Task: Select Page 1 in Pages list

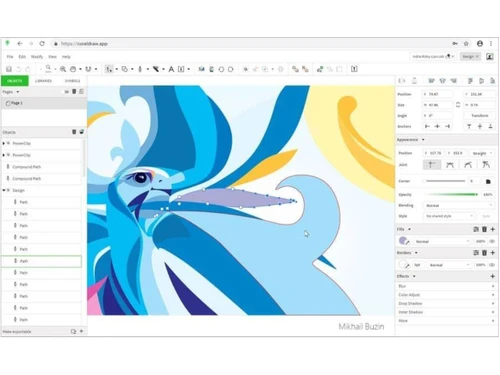Action: point(44,103)
